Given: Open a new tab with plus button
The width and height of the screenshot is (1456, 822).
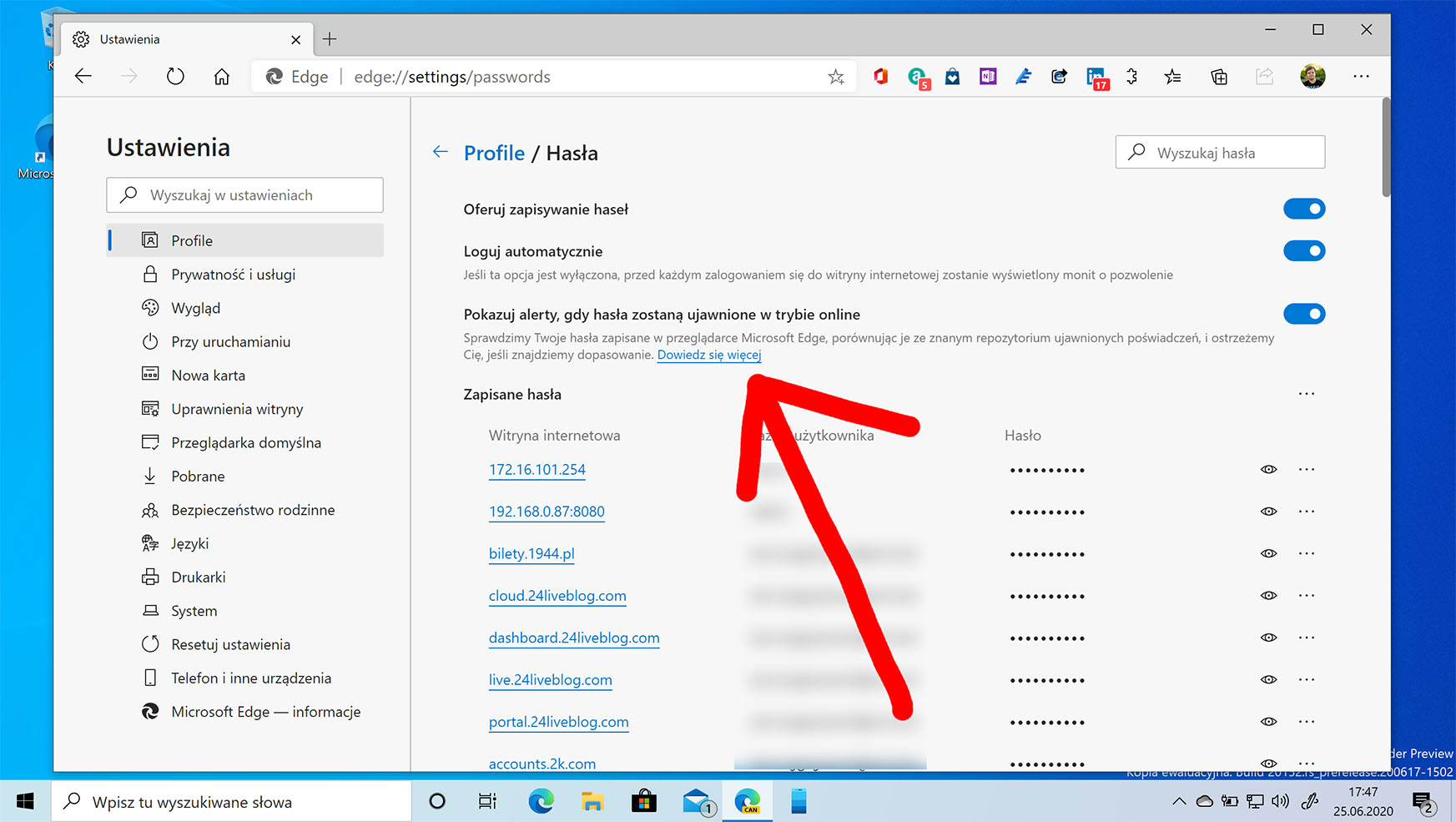Looking at the screenshot, I should click(330, 39).
